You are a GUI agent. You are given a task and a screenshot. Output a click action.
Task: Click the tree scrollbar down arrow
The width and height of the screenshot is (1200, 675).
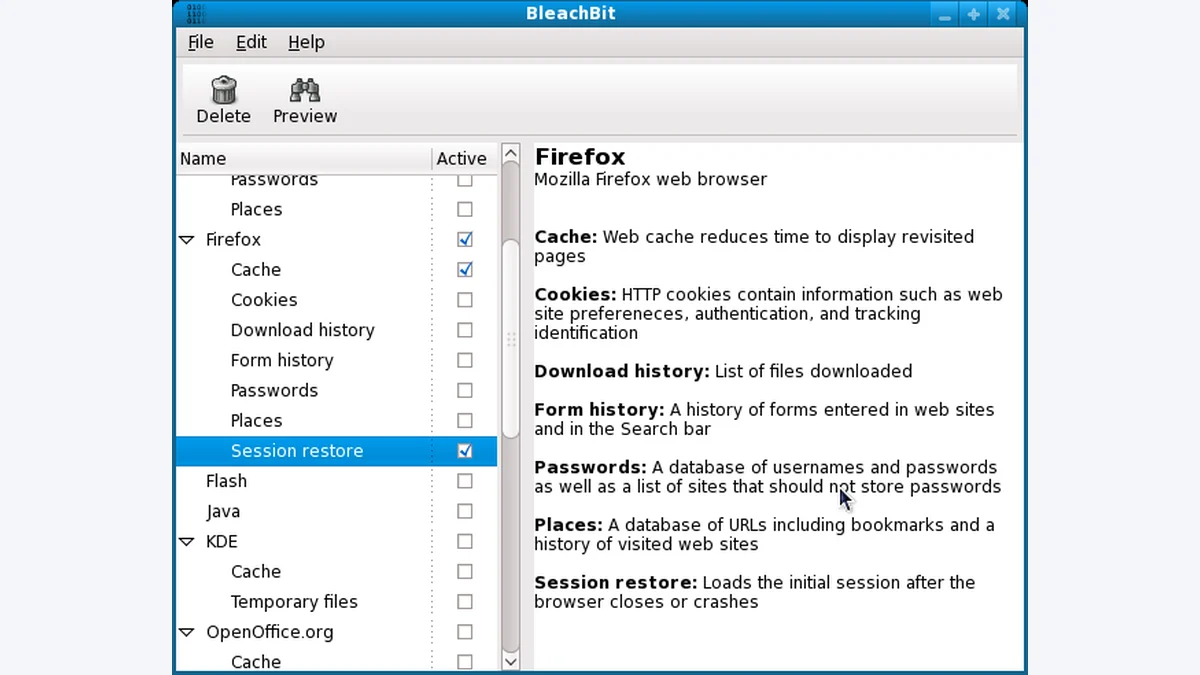(511, 661)
